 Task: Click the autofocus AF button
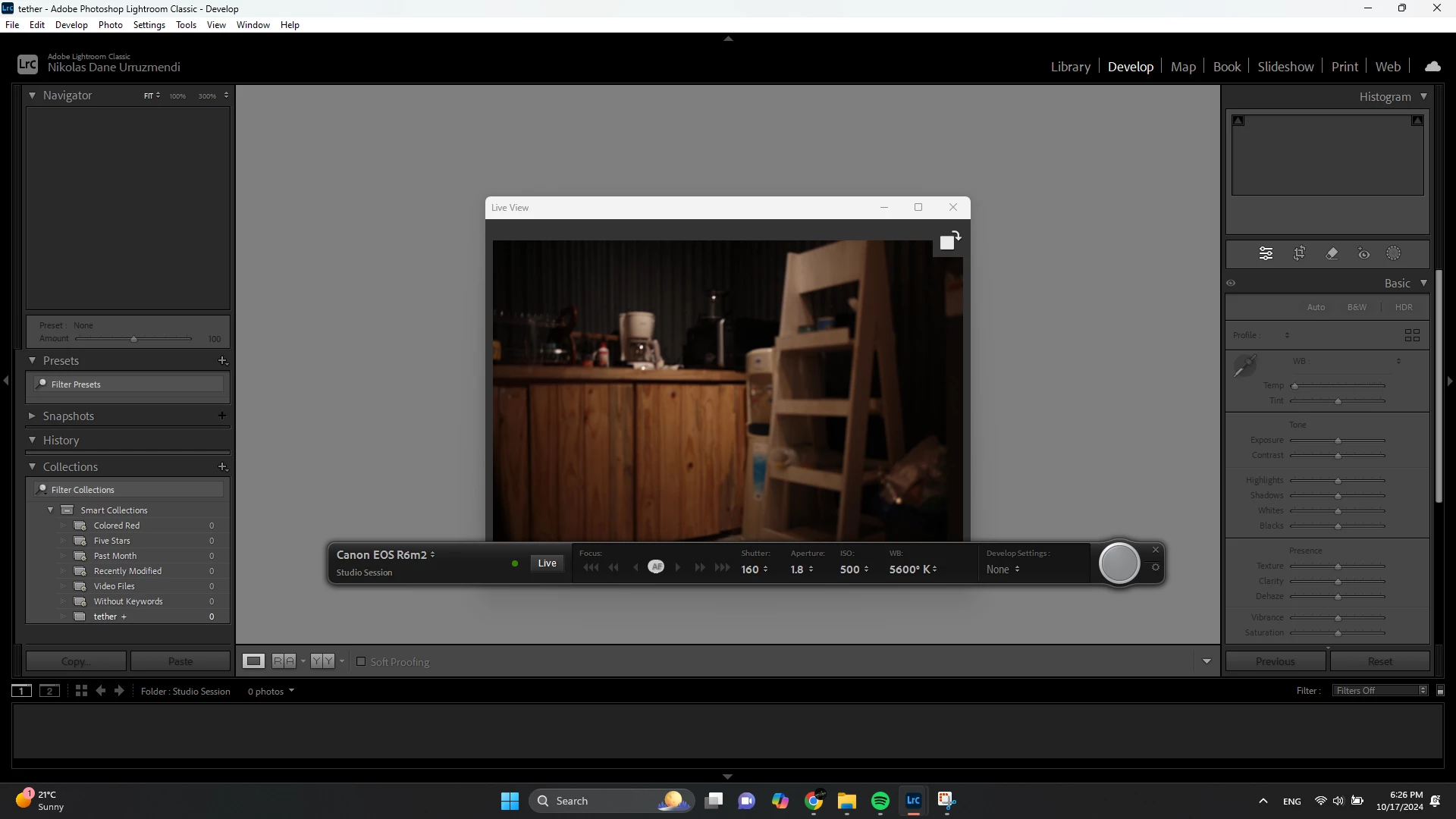656,566
